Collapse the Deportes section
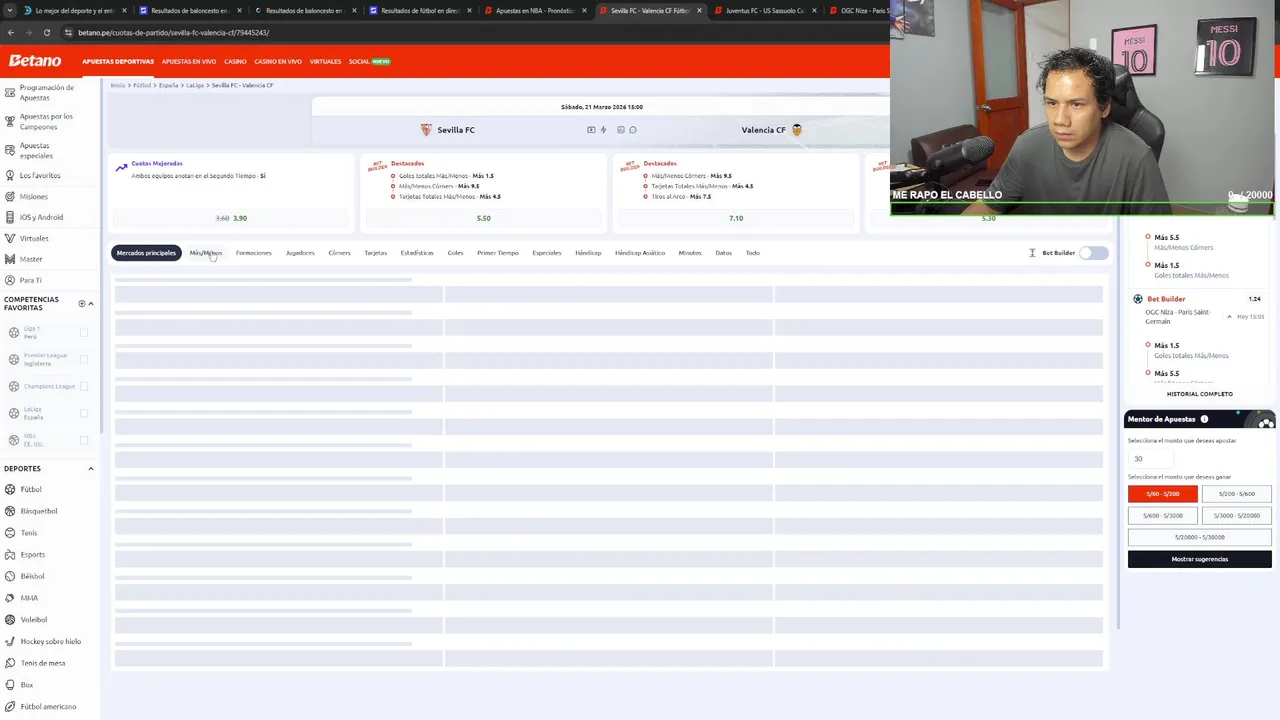This screenshot has height=720, width=1280. point(90,468)
